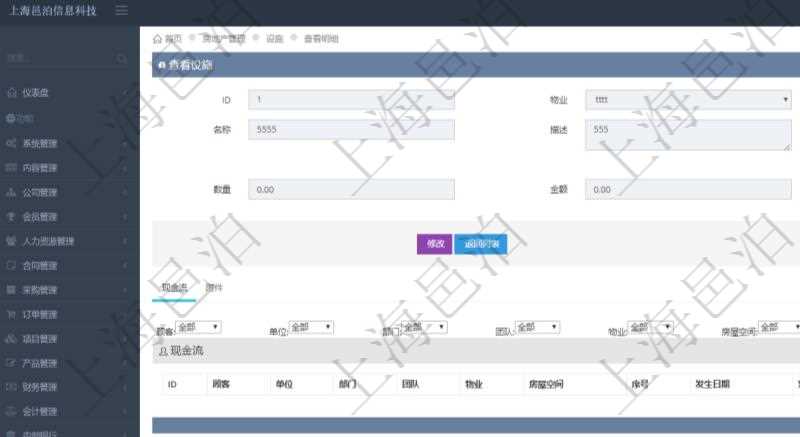Click the 会员管理 sidebar icon
800x437 pixels.
(11, 216)
